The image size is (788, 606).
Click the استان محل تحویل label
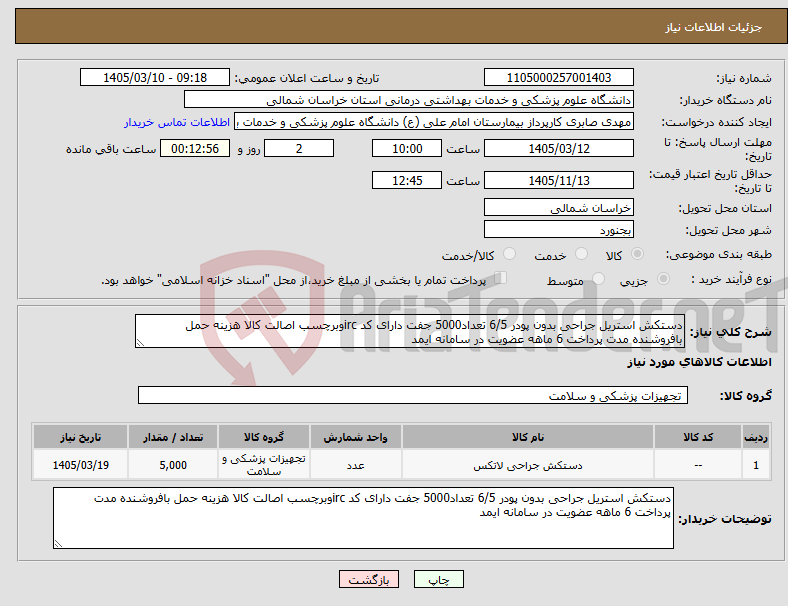pyautogui.click(x=725, y=208)
